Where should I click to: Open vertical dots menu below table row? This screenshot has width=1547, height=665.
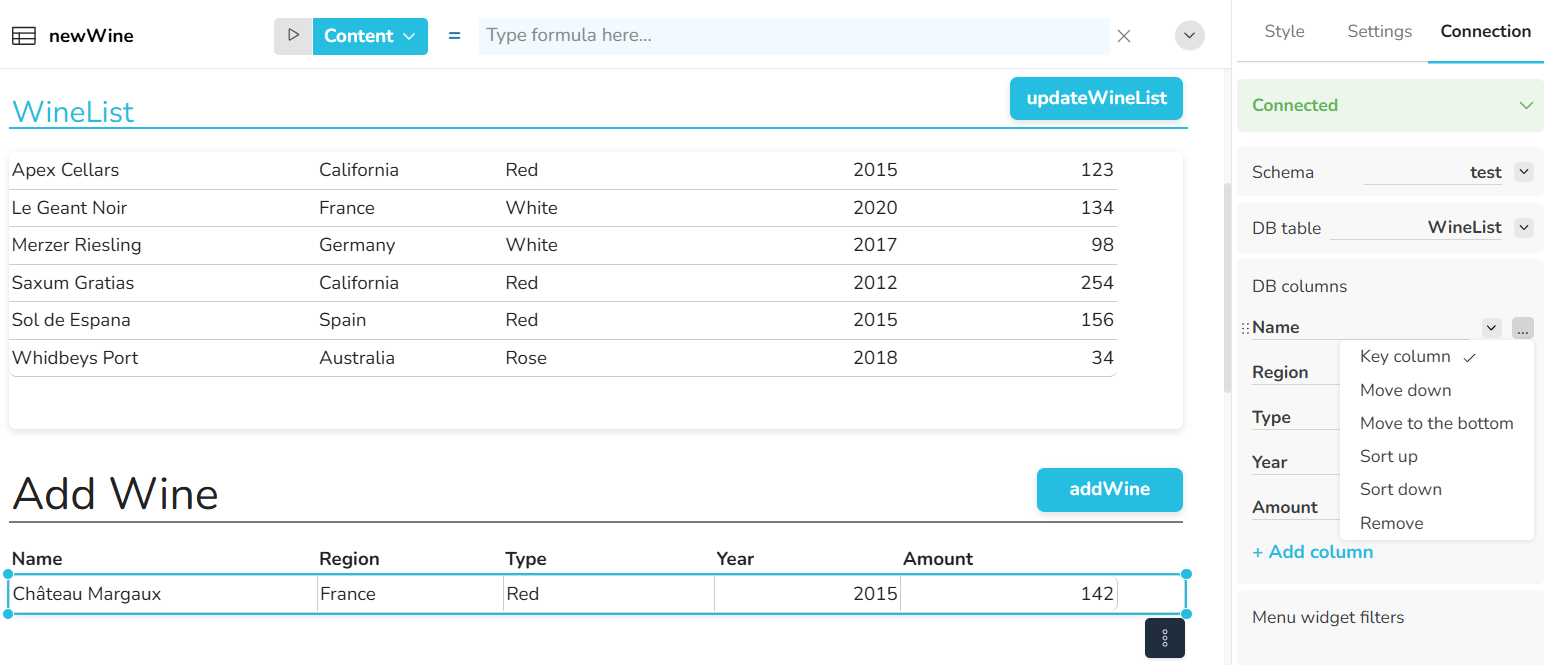1164,638
